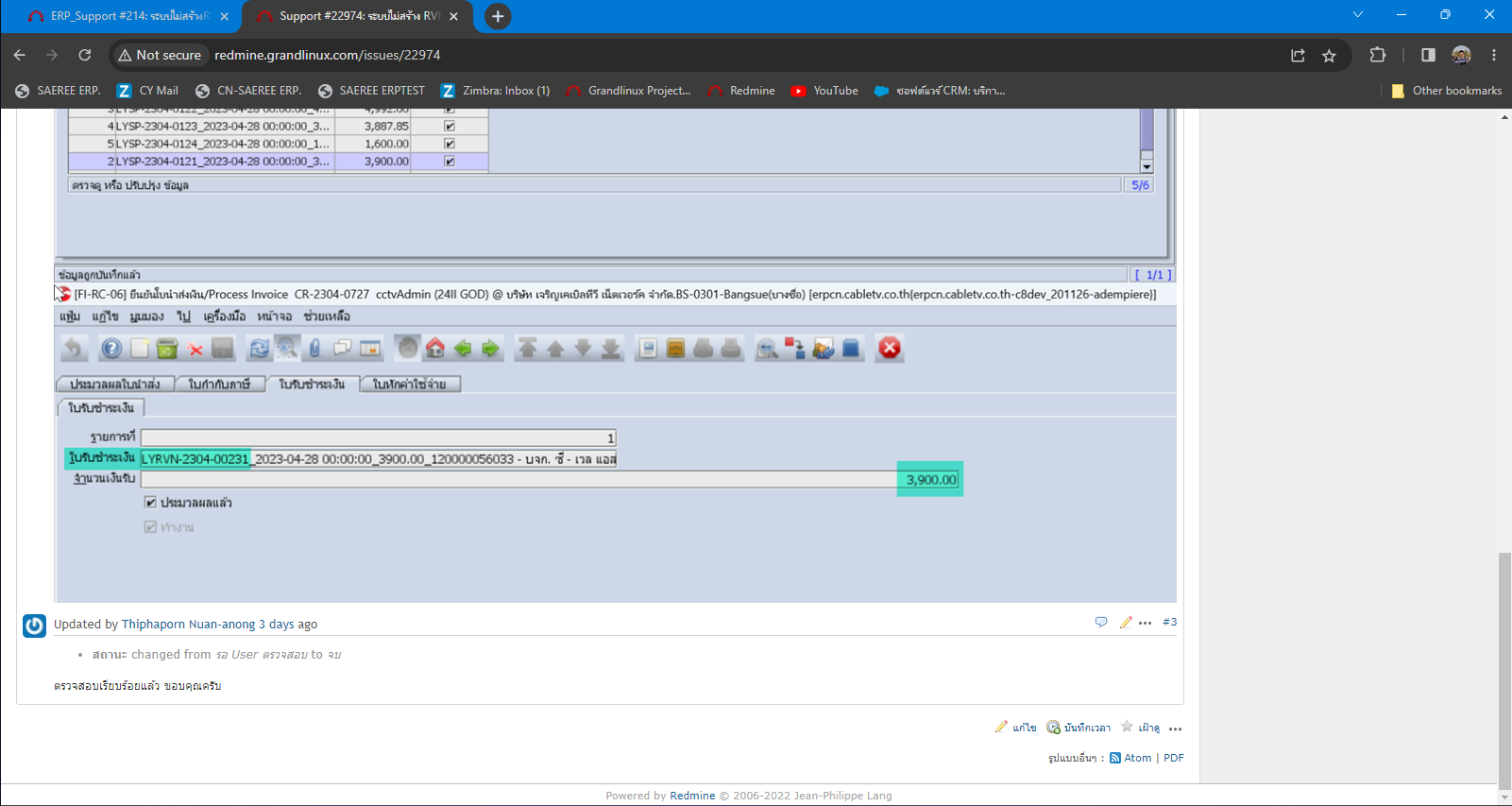Click the Home icon in ERP toolbar
This screenshot has width=1512, height=806.
pyautogui.click(x=435, y=349)
